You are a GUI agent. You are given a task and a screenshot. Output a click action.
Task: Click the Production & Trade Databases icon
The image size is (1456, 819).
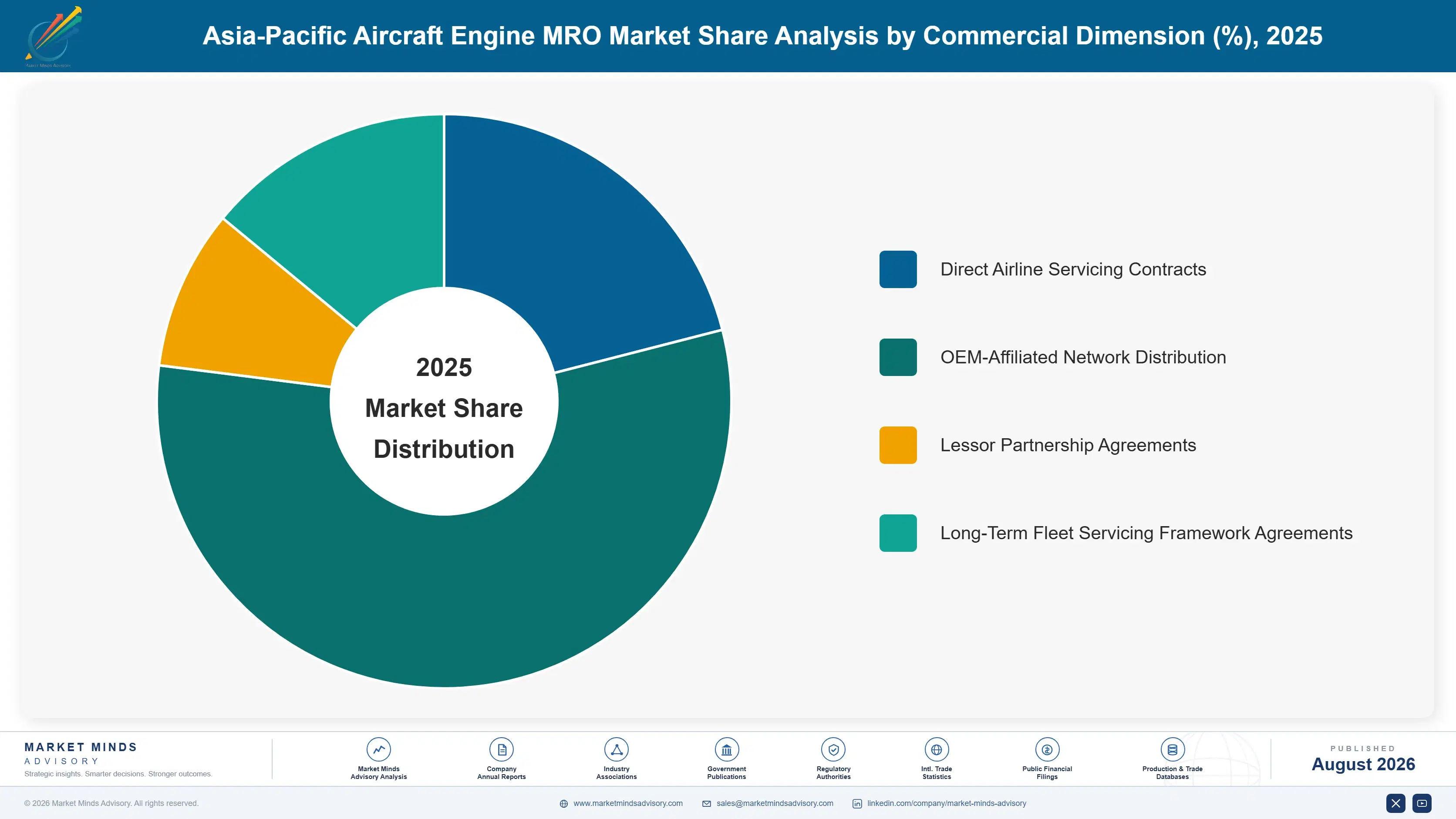pyautogui.click(x=1172, y=749)
